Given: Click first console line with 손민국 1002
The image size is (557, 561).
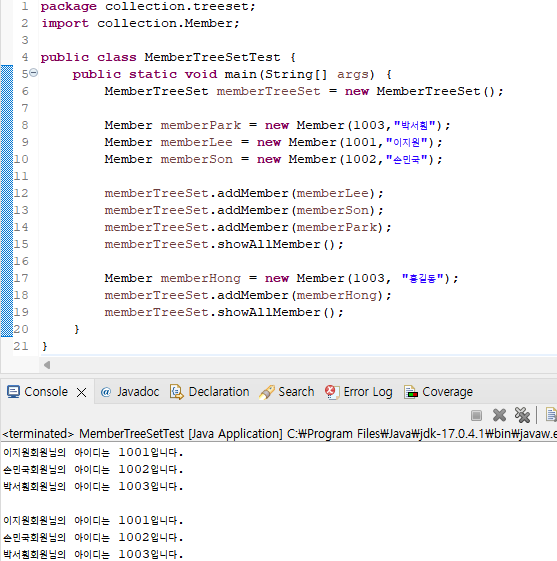Looking at the screenshot, I should 93,469.
